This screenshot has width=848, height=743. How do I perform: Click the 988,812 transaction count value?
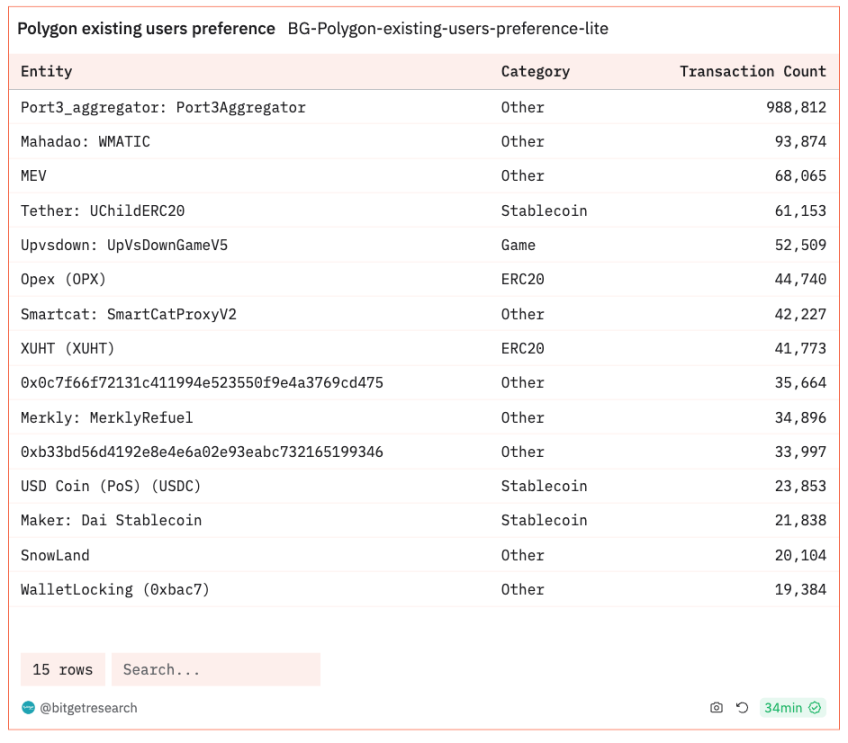tap(796, 107)
